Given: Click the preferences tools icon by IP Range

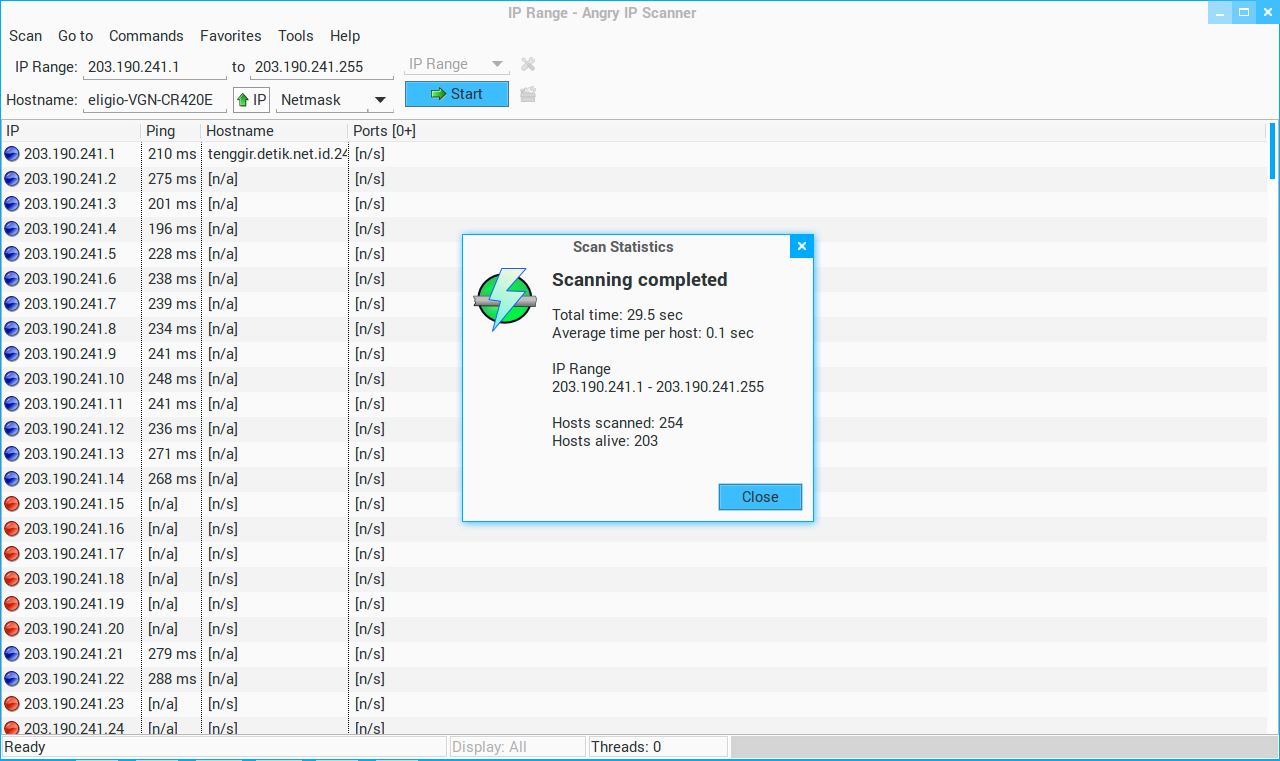Looking at the screenshot, I should [528, 64].
